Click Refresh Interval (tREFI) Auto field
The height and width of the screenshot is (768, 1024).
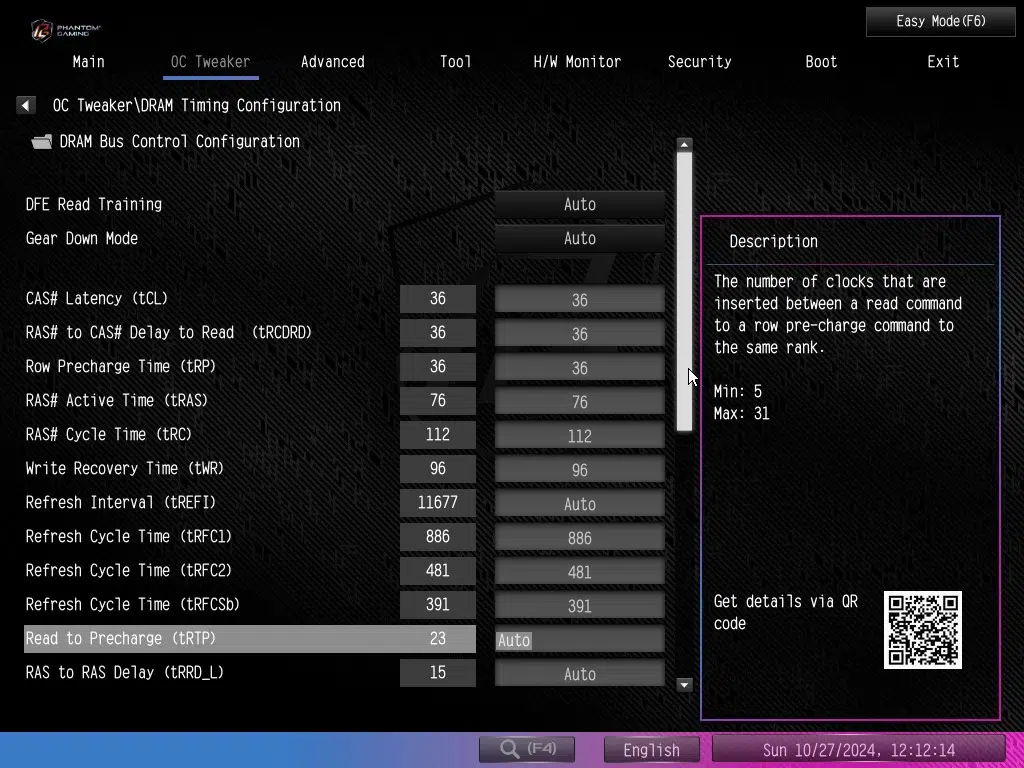point(579,504)
